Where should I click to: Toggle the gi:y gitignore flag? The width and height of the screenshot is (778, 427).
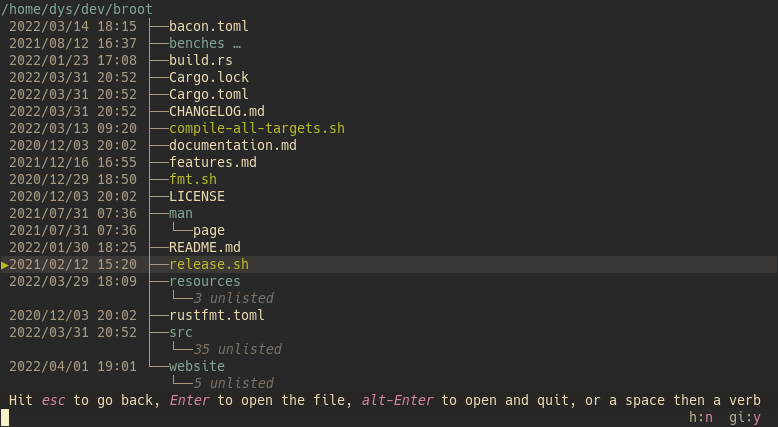click(x=745, y=418)
